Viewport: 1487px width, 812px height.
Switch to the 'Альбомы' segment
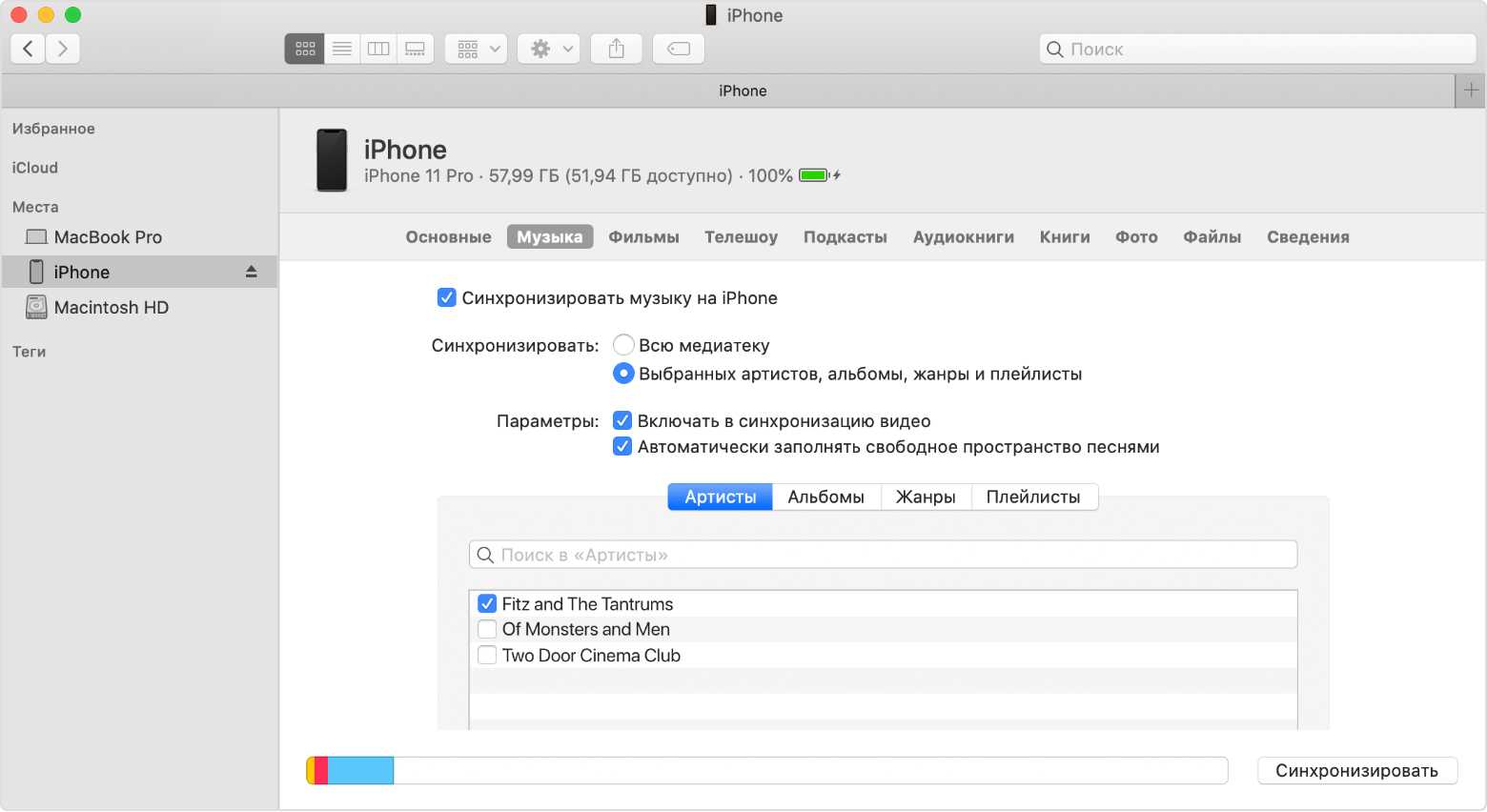click(x=825, y=497)
